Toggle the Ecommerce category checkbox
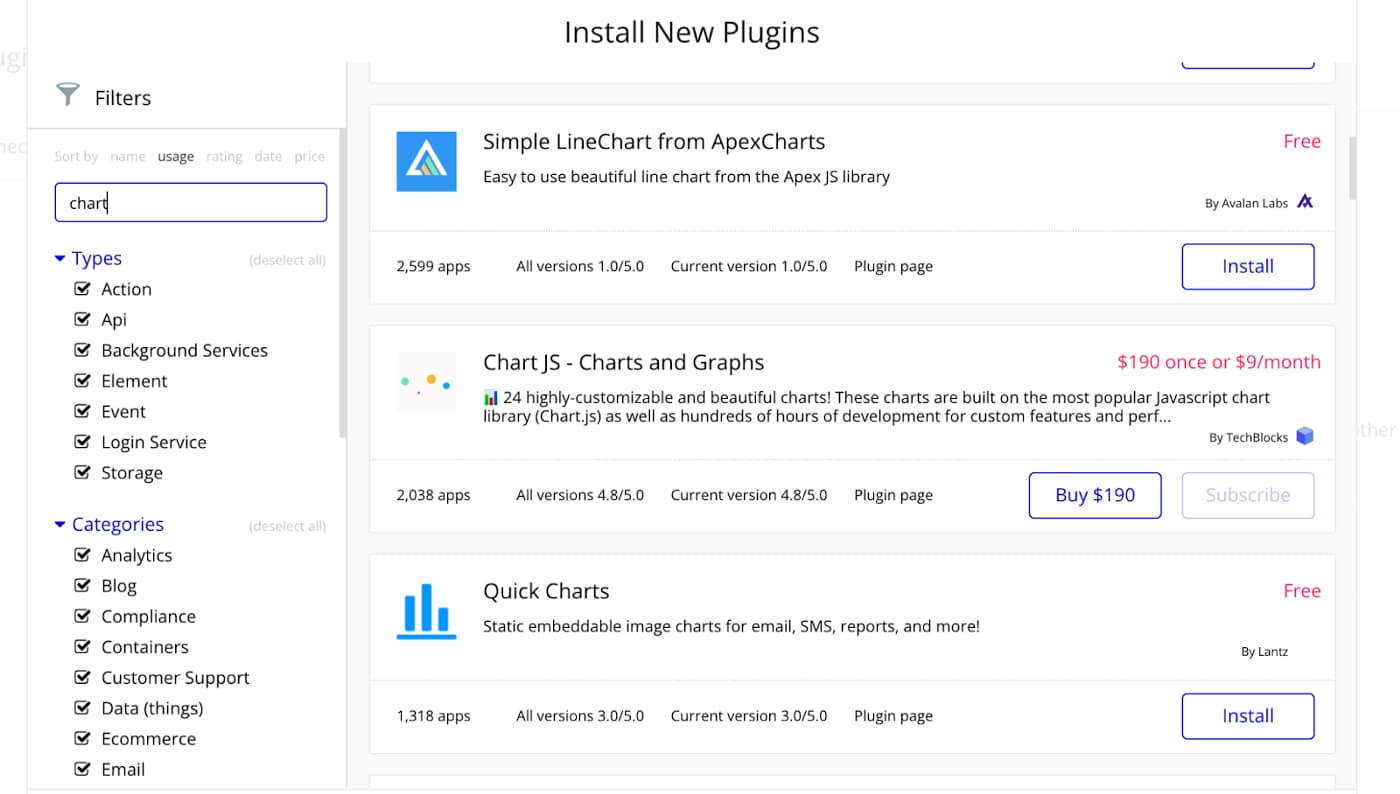This screenshot has width=1400, height=794. coord(83,738)
